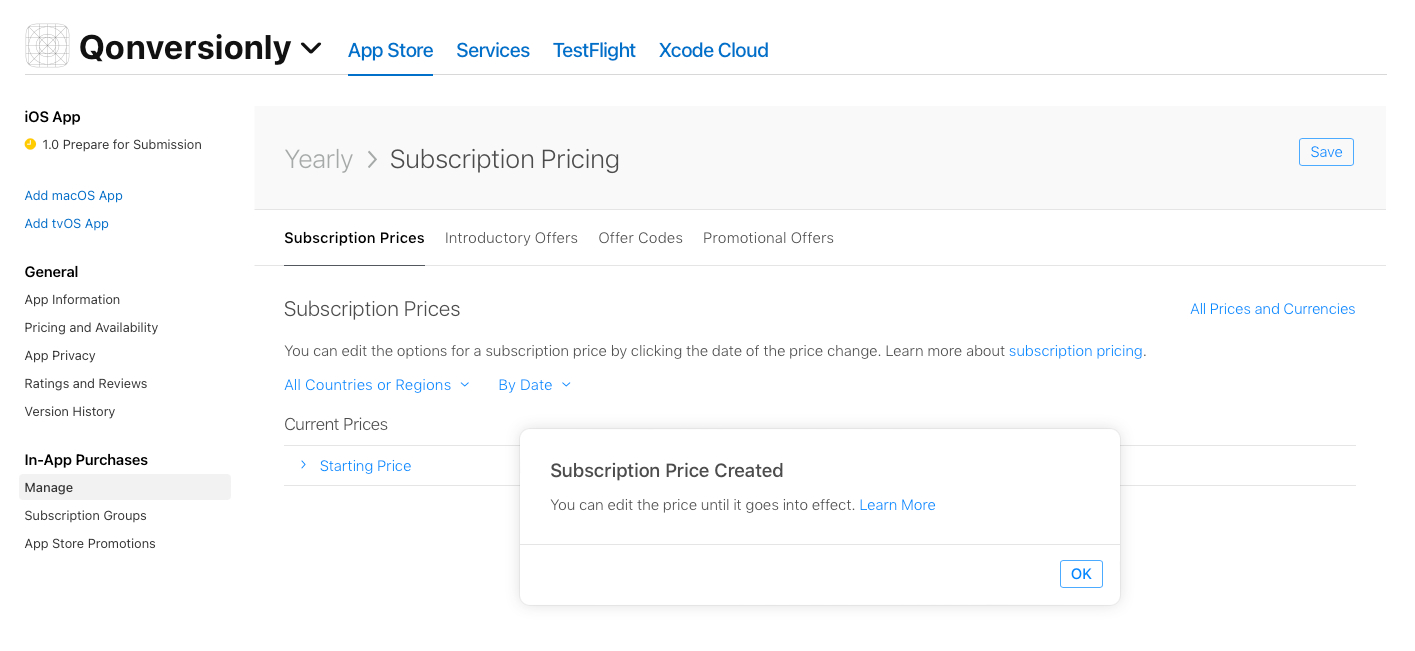Switch to the TestFlight tab
The width and height of the screenshot is (1415, 651).
pyautogui.click(x=594, y=50)
